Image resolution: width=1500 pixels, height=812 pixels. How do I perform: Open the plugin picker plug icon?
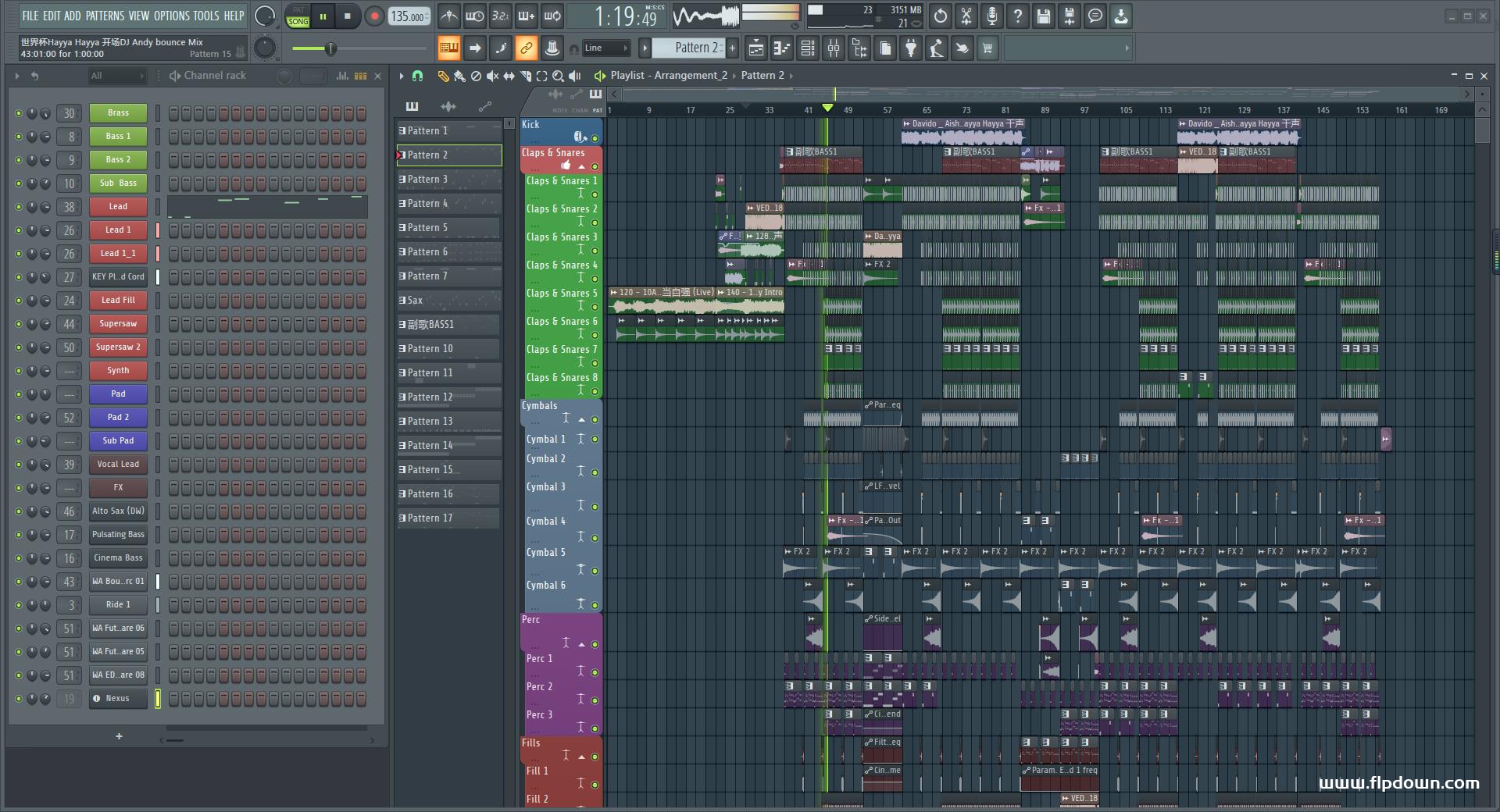coord(911,48)
